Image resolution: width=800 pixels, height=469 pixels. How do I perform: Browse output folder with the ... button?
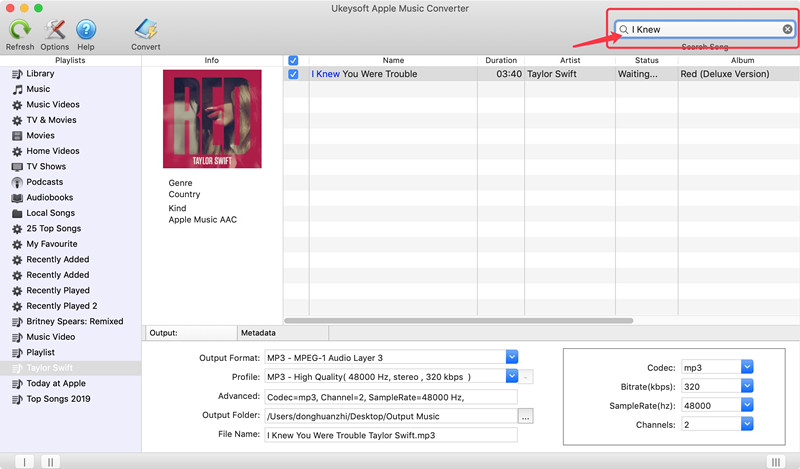coord(526,416)
